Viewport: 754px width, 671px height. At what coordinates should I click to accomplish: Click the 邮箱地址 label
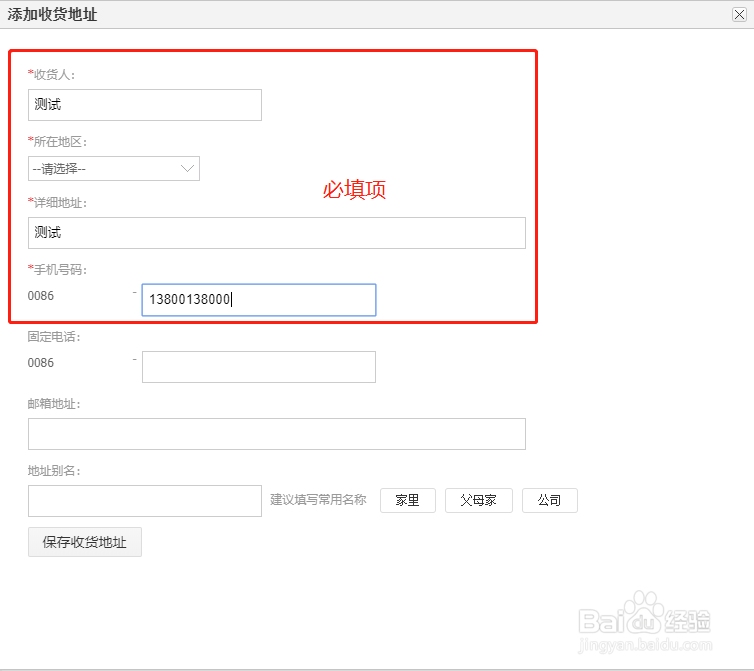click(x=54, y=404)
